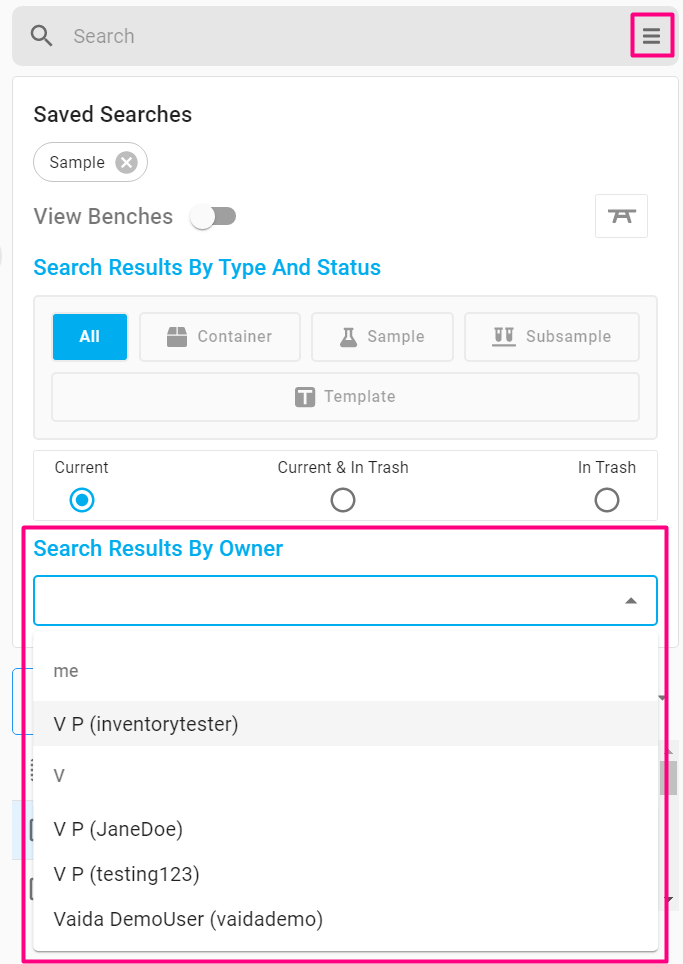Filter results by Container type
This screenshot has height=964, width=683.
click(219, 336)
